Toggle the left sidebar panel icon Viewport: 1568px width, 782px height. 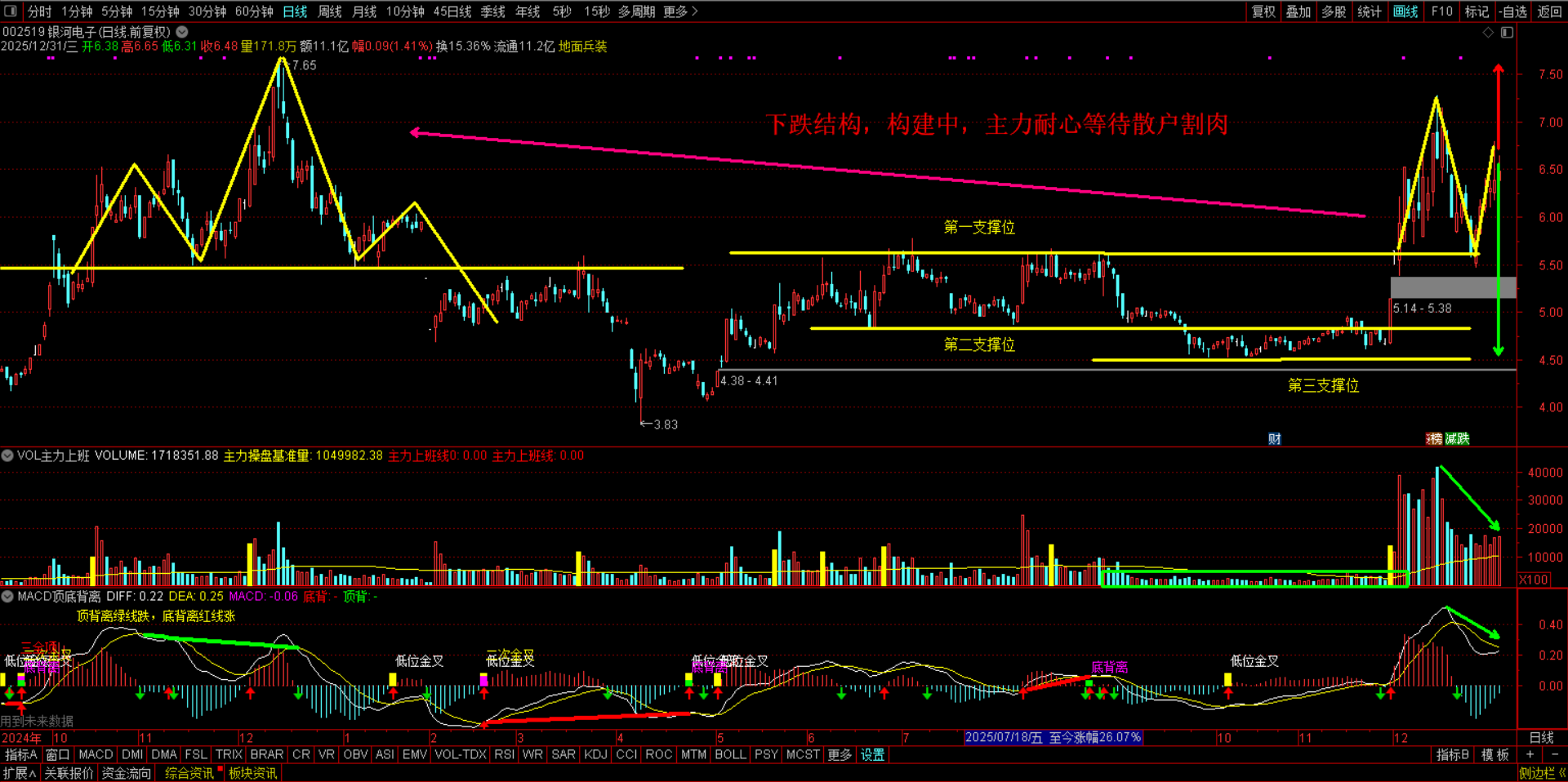pyautogui.click(x=11, y=11)
